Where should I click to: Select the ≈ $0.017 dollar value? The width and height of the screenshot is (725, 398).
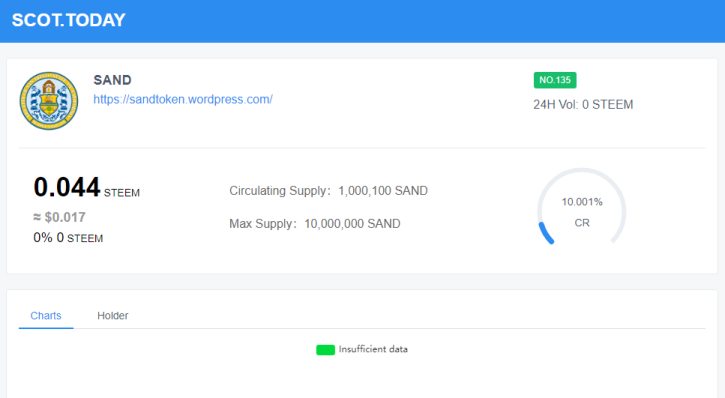coord(59,217)
